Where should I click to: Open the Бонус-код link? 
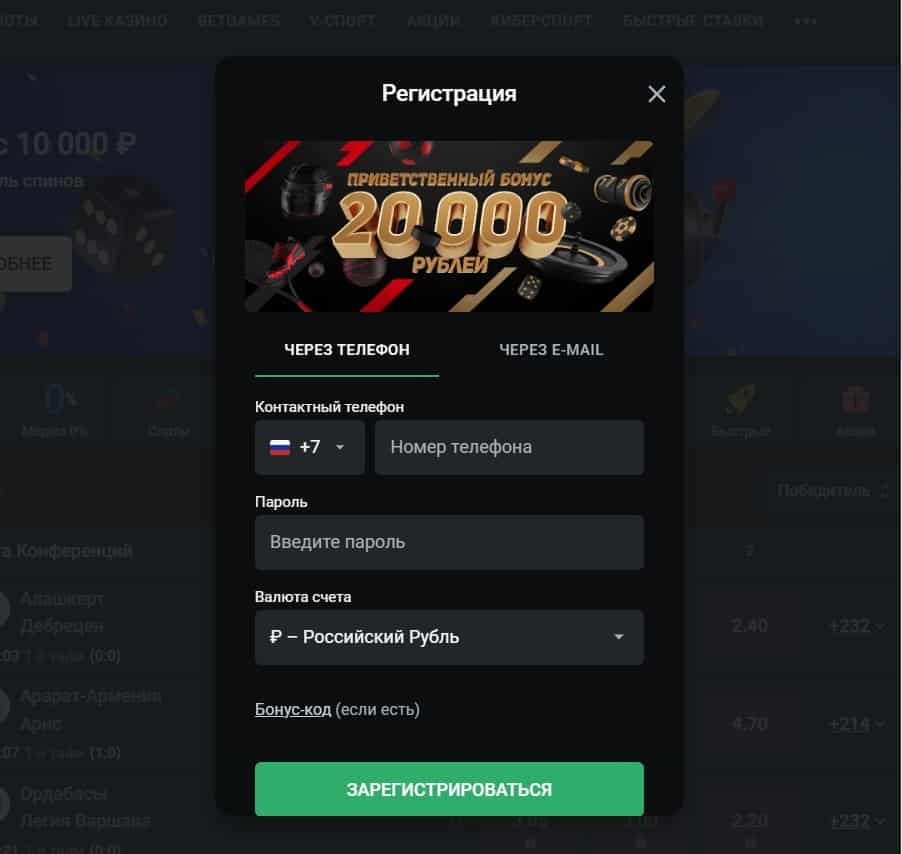coord(293,709)
